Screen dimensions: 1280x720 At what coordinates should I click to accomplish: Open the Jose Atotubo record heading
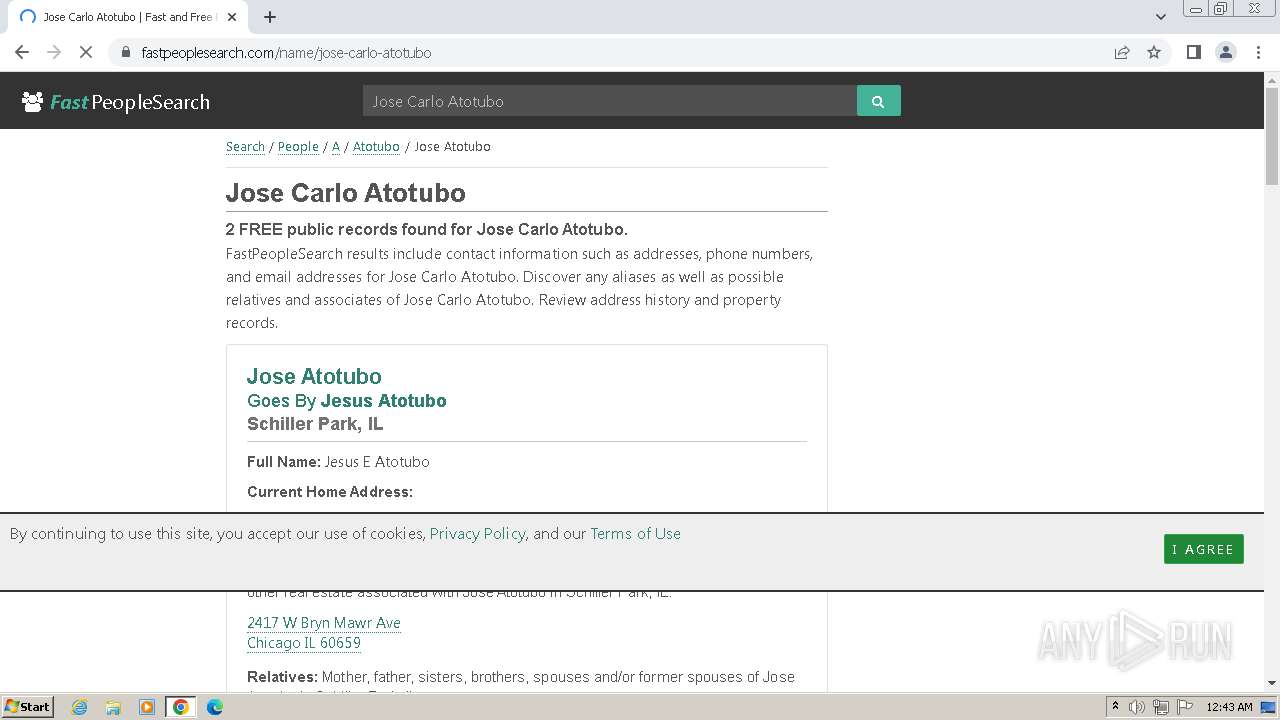tap(314, 376)
